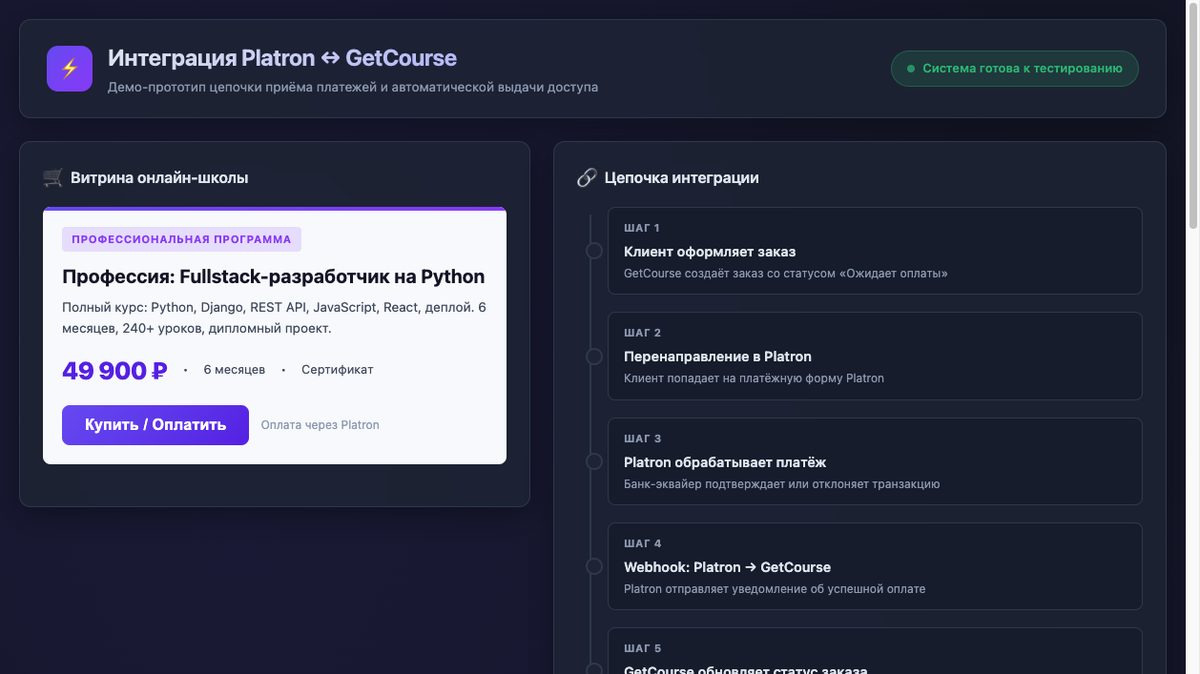This screenshot has width=1200, height=674.
Task: Open the step card Перенаправление в Platron
Action: point(875,356)
